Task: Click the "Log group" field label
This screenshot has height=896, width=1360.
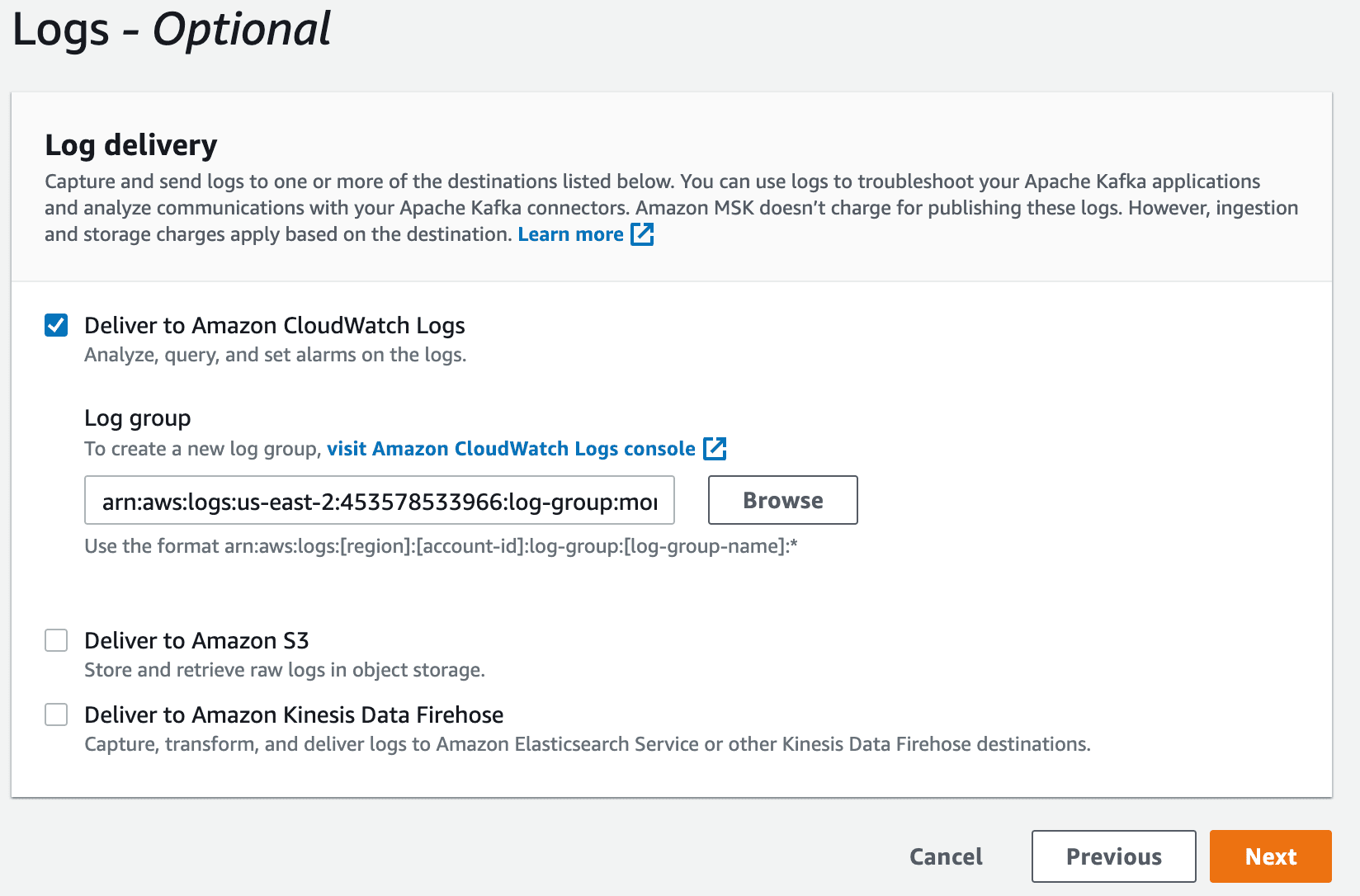Action: (137, 418)
